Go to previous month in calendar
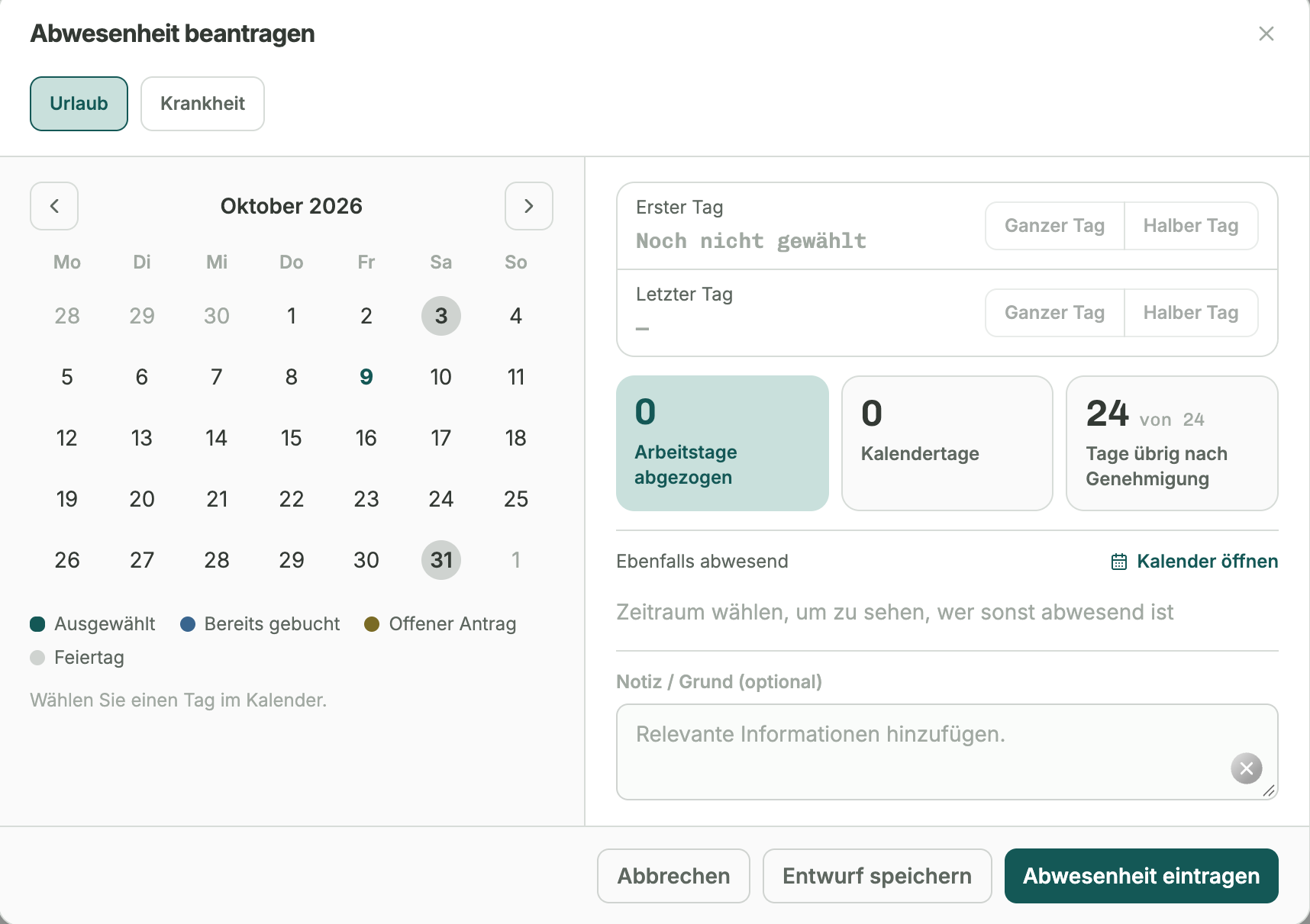Viewport: 1310px width, 924px height. coord(54,206)
